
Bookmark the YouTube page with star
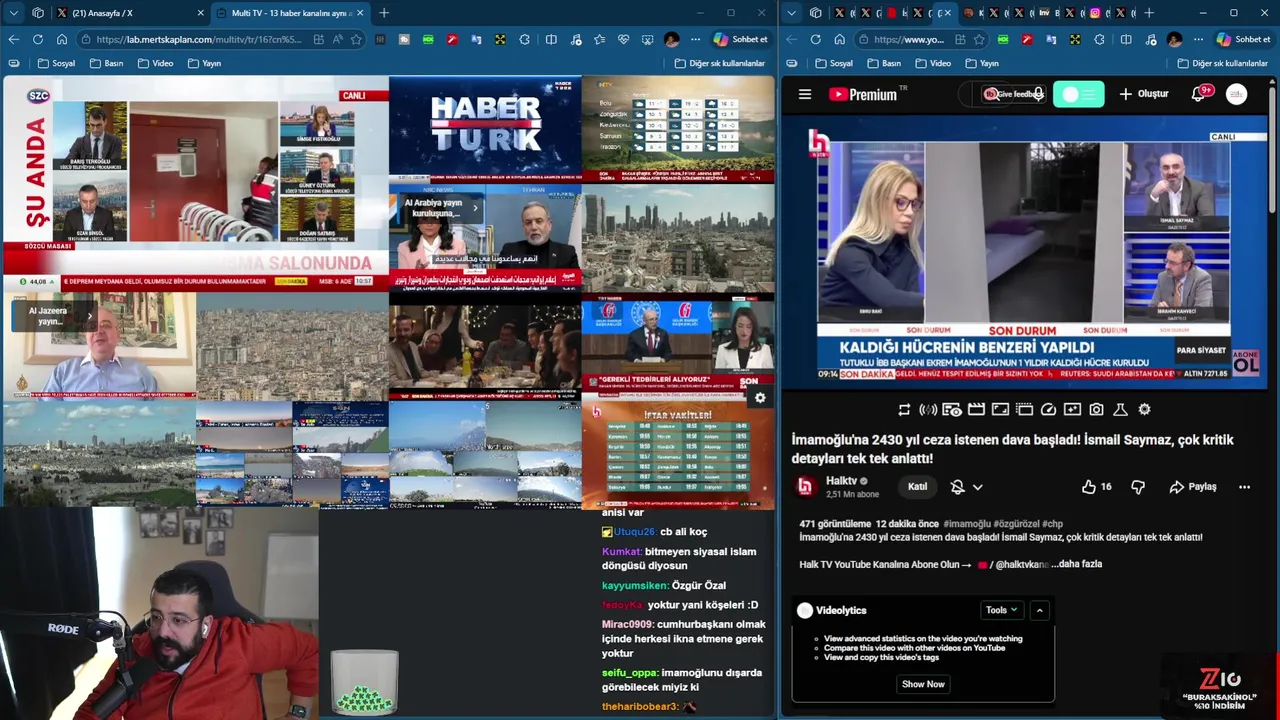(x=979, y=39)
